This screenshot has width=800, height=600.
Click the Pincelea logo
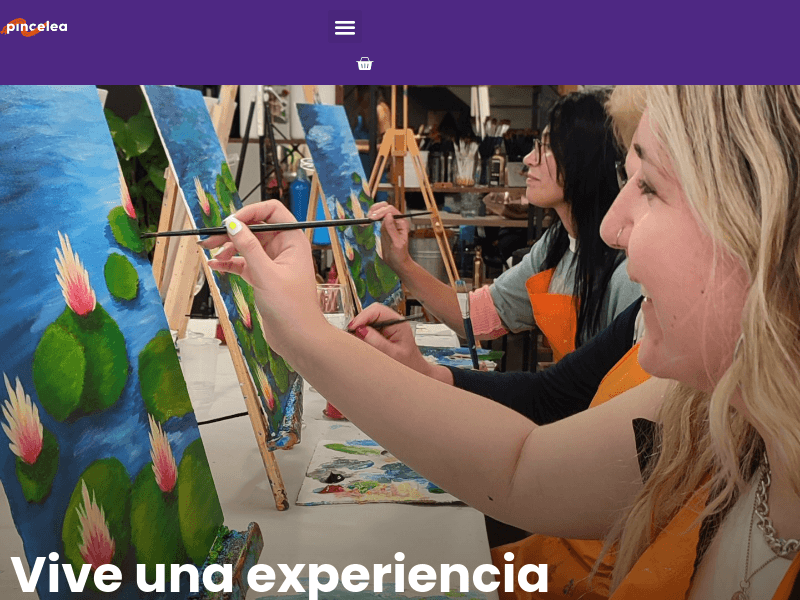34,27
